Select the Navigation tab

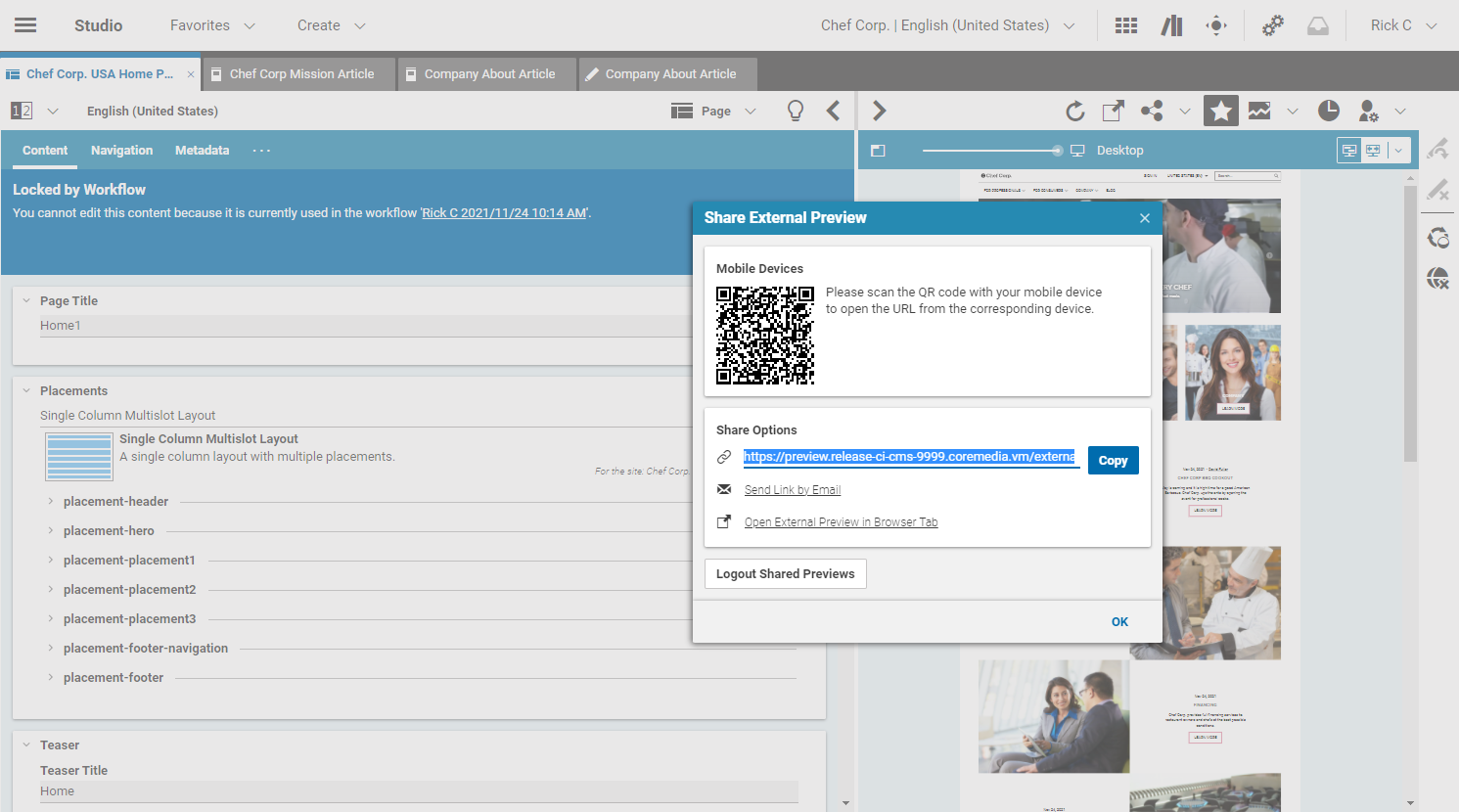click(121, 151)
